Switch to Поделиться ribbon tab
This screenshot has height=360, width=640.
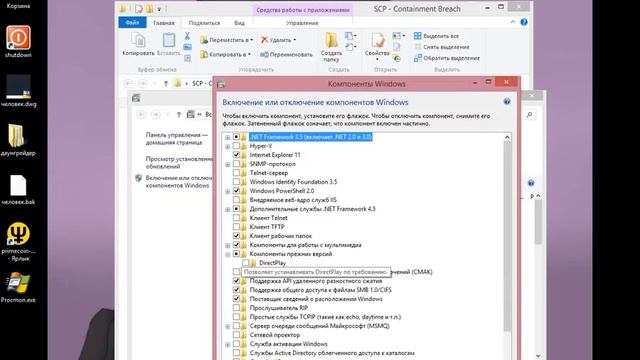coord(204,23)
